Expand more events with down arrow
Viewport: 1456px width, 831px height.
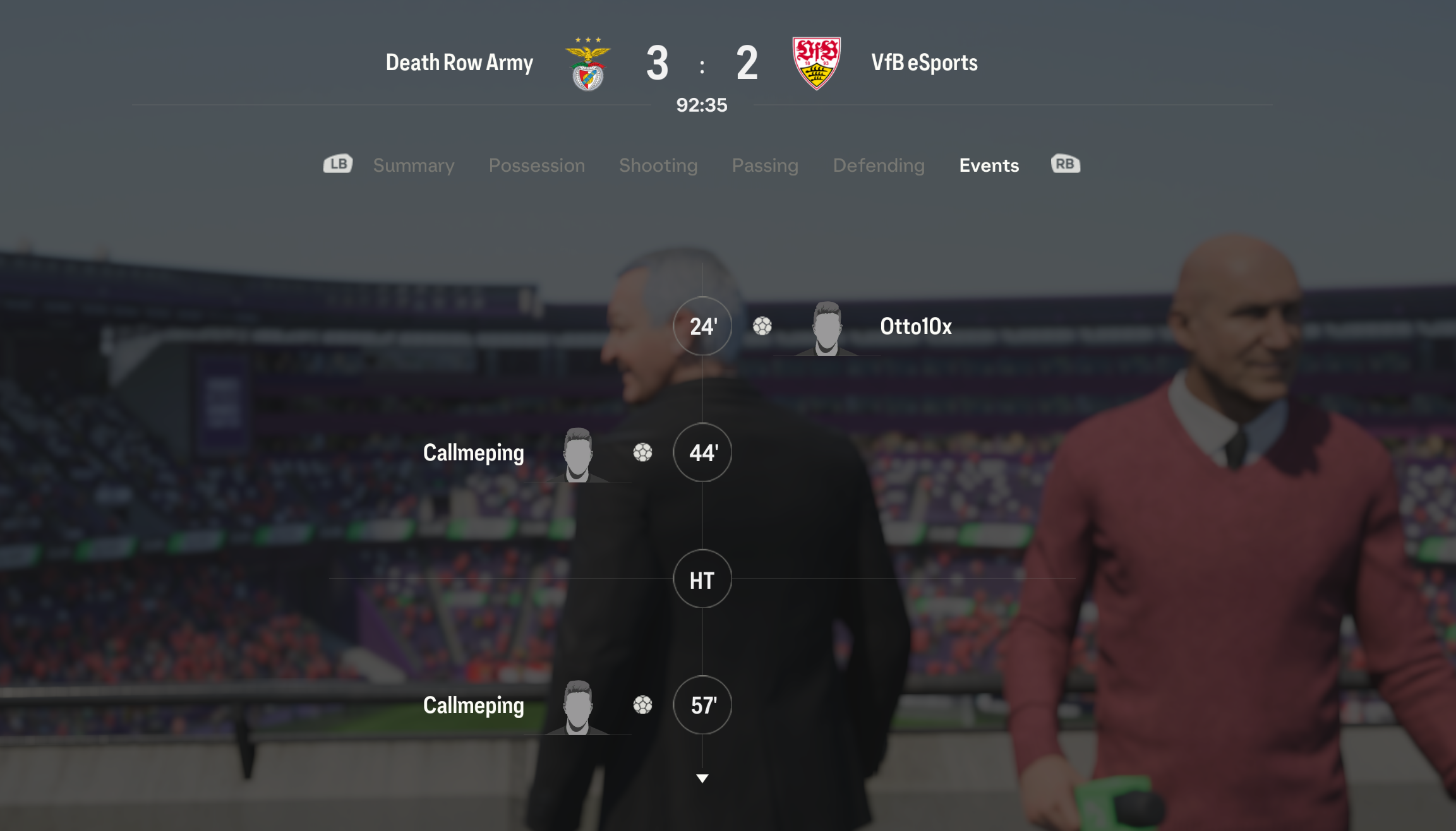pyautogui.click(x=702, y=779)
